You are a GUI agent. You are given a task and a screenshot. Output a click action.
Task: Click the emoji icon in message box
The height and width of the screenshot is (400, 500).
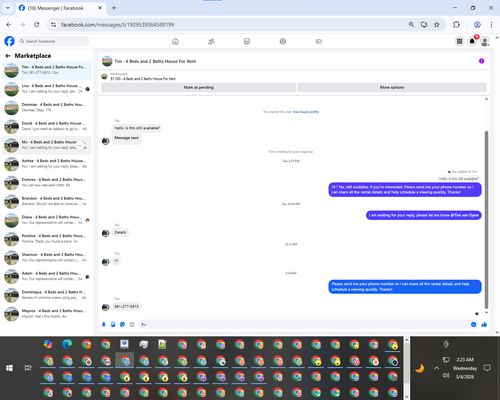pos(473,324)
